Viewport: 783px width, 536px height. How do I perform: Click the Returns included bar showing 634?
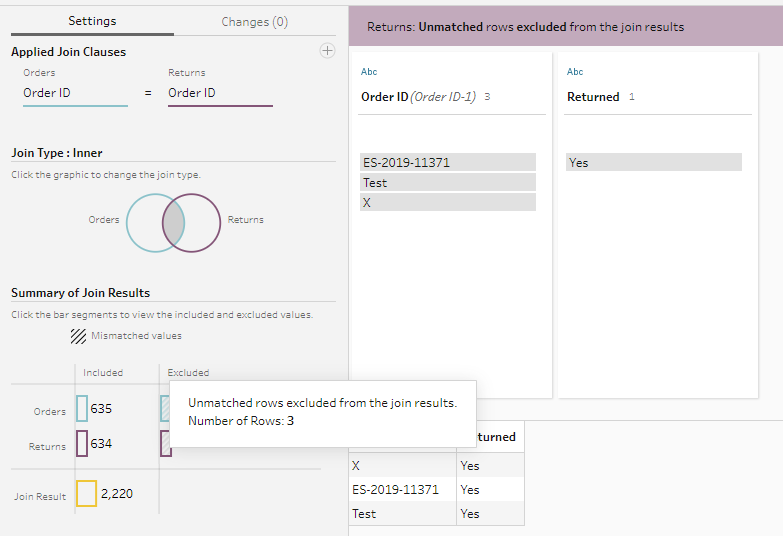pos(82,443)
